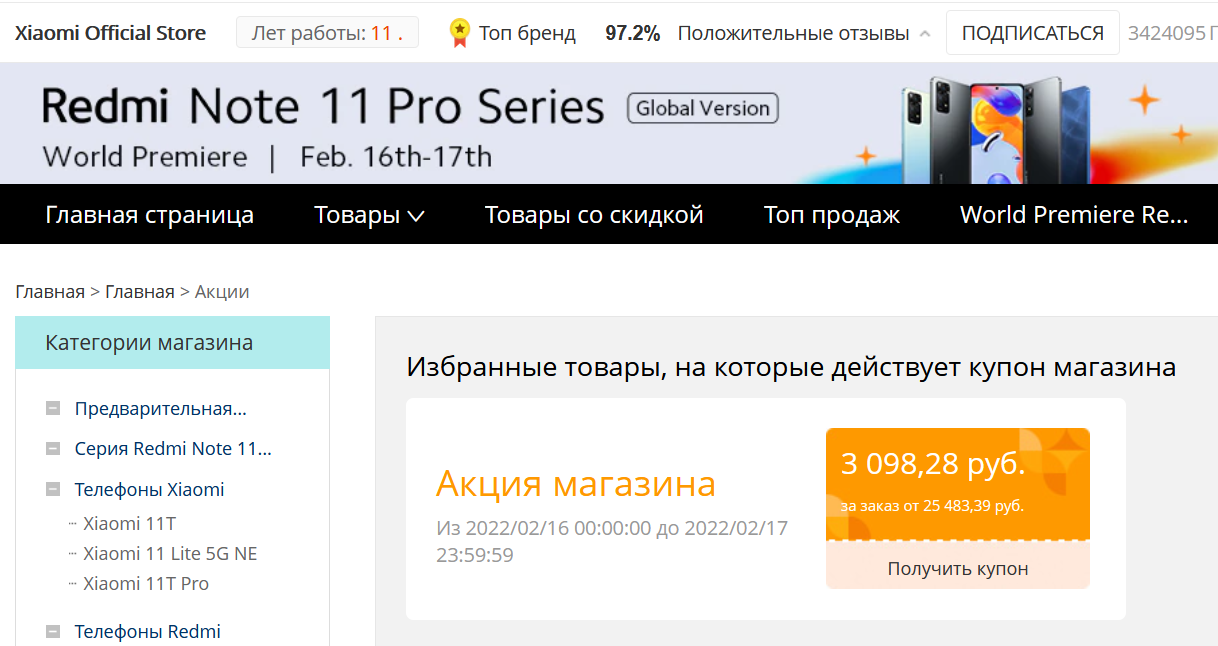Select the World Premiere navigation tab
The image size is (1218, 646).
1073,215
